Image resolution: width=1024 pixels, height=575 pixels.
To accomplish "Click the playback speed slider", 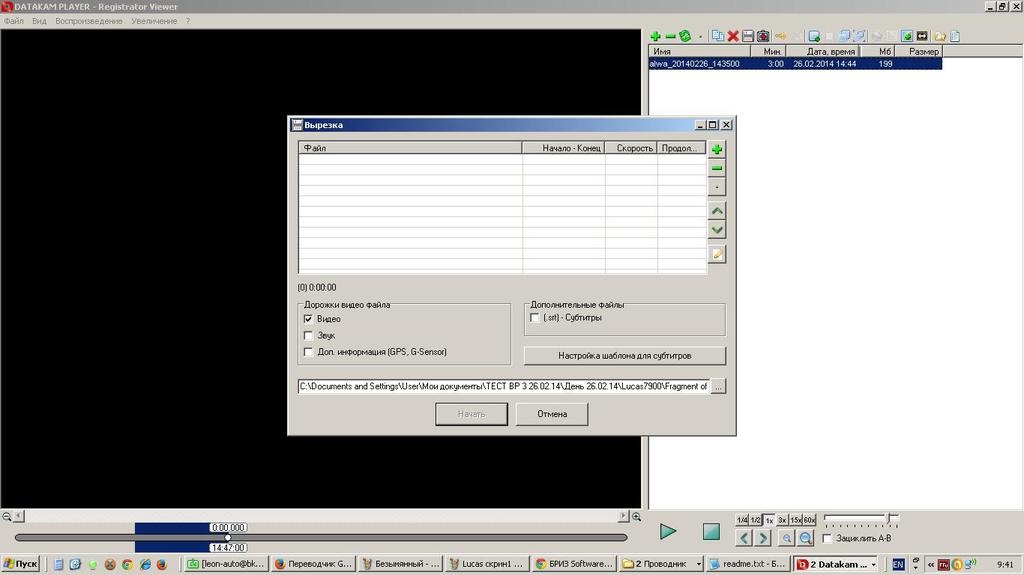I will point(860,518).
